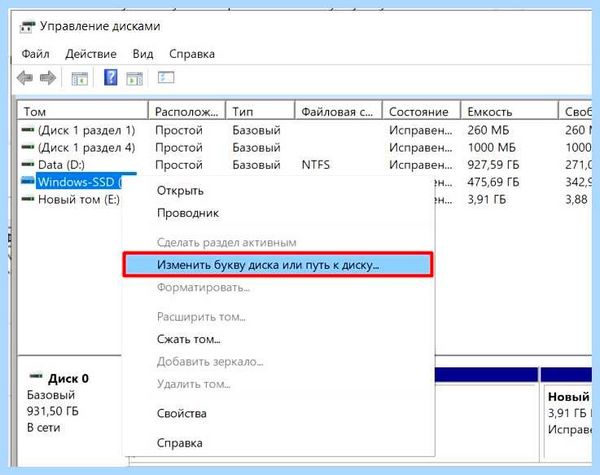Click the drive icon beside Диск 1 раздел 4
Screen dimensions: 600x475
[x=28, y=147]
